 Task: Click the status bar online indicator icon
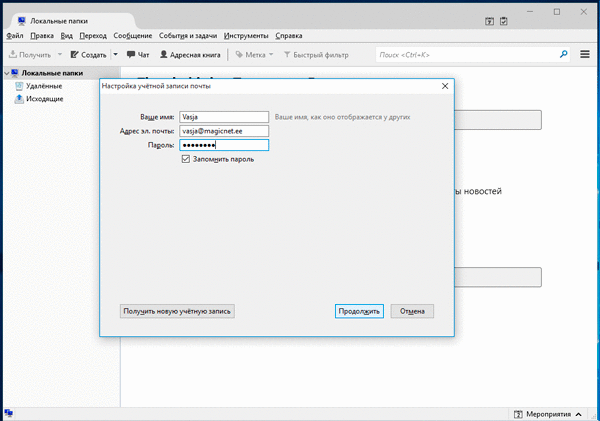tap(8, 413)
